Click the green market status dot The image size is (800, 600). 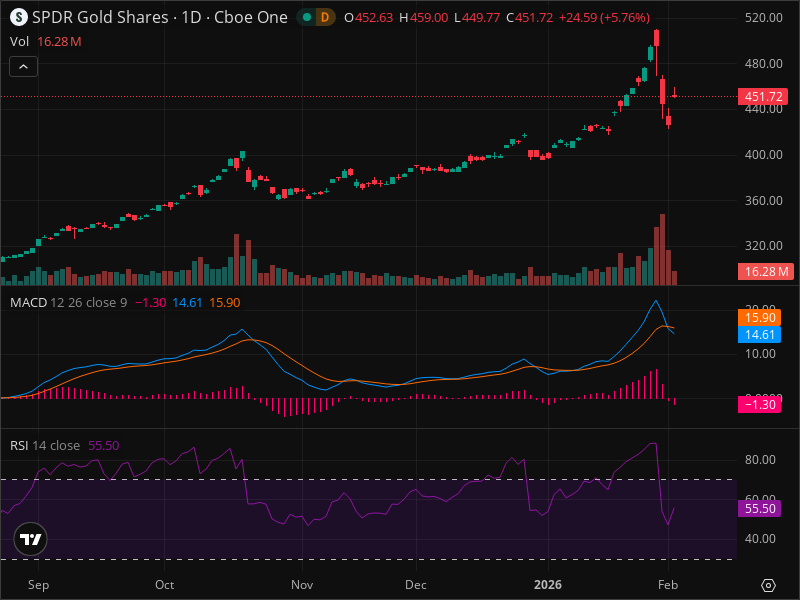(x=307, y=17)
